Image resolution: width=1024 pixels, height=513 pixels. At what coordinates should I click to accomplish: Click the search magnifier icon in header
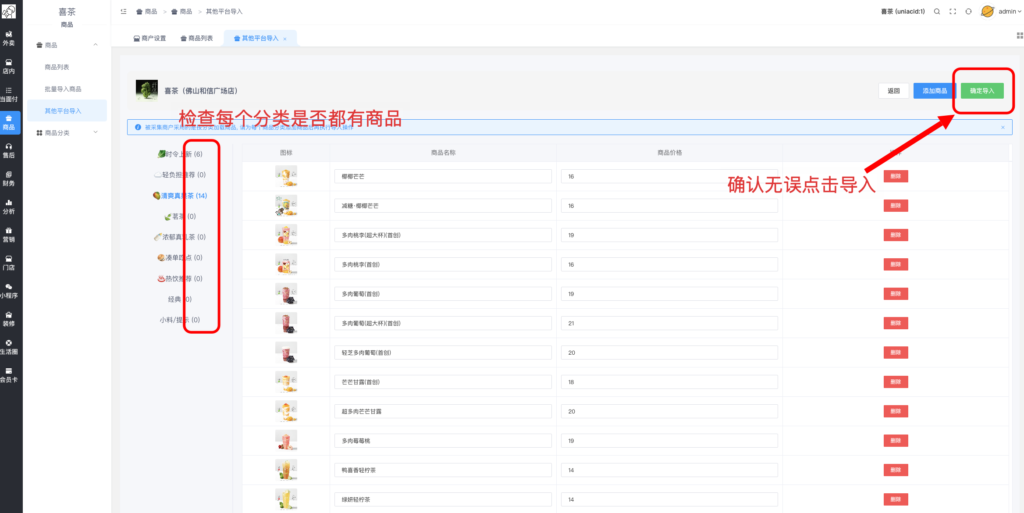[937, 12]
